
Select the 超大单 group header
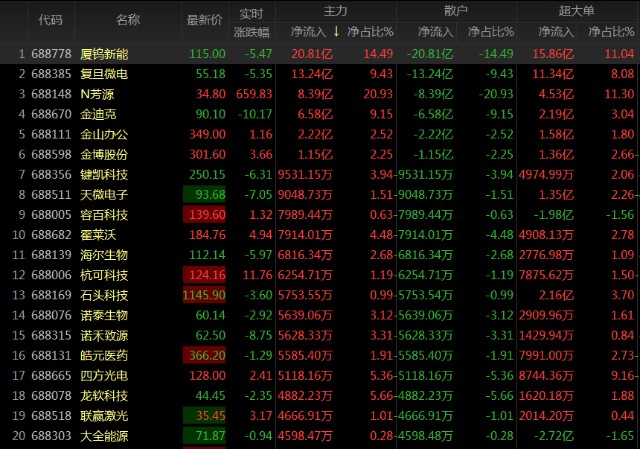tap(576, 11)
